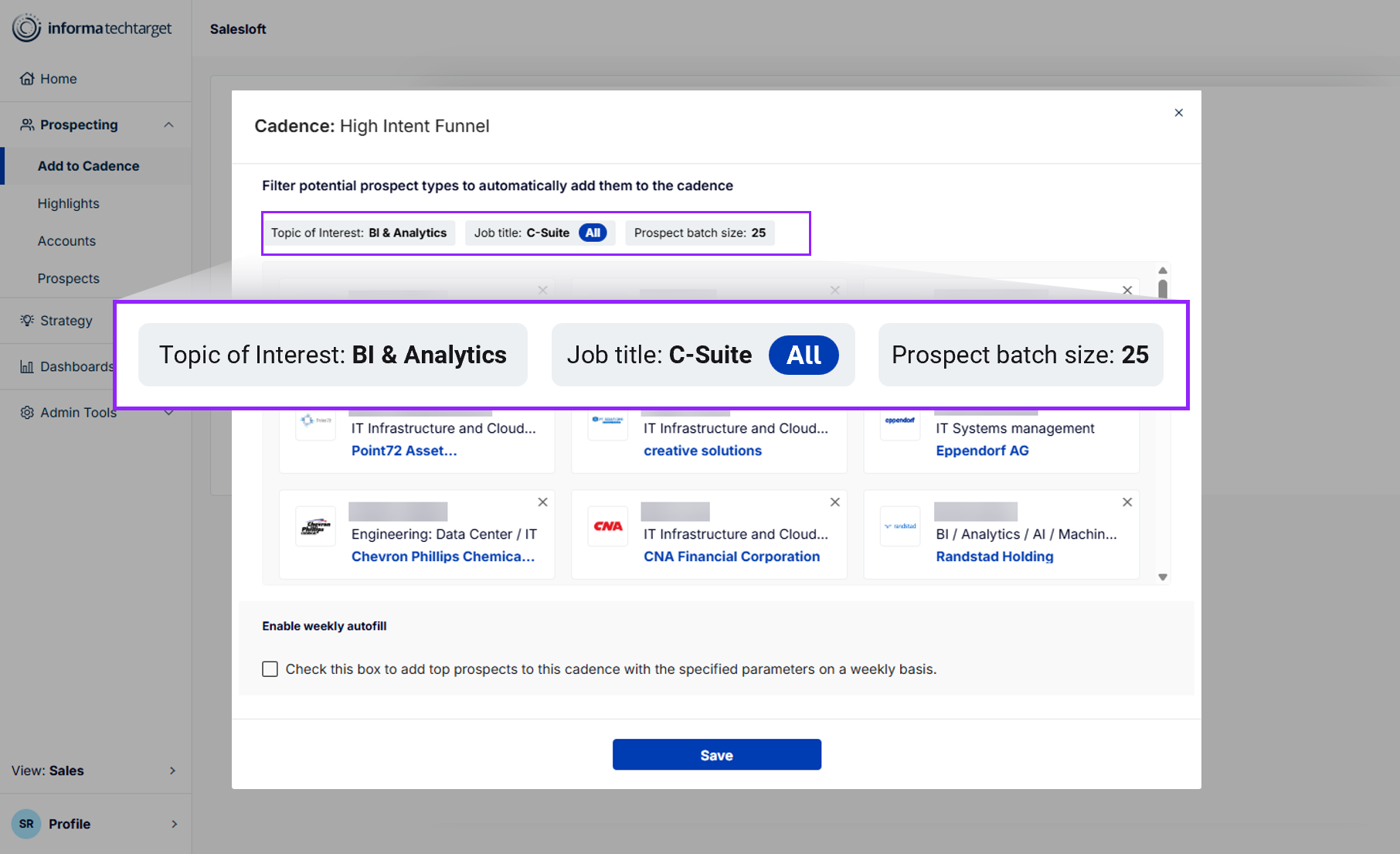
Task: Open the Eppendorf AG company link
Action: (982, 451)
